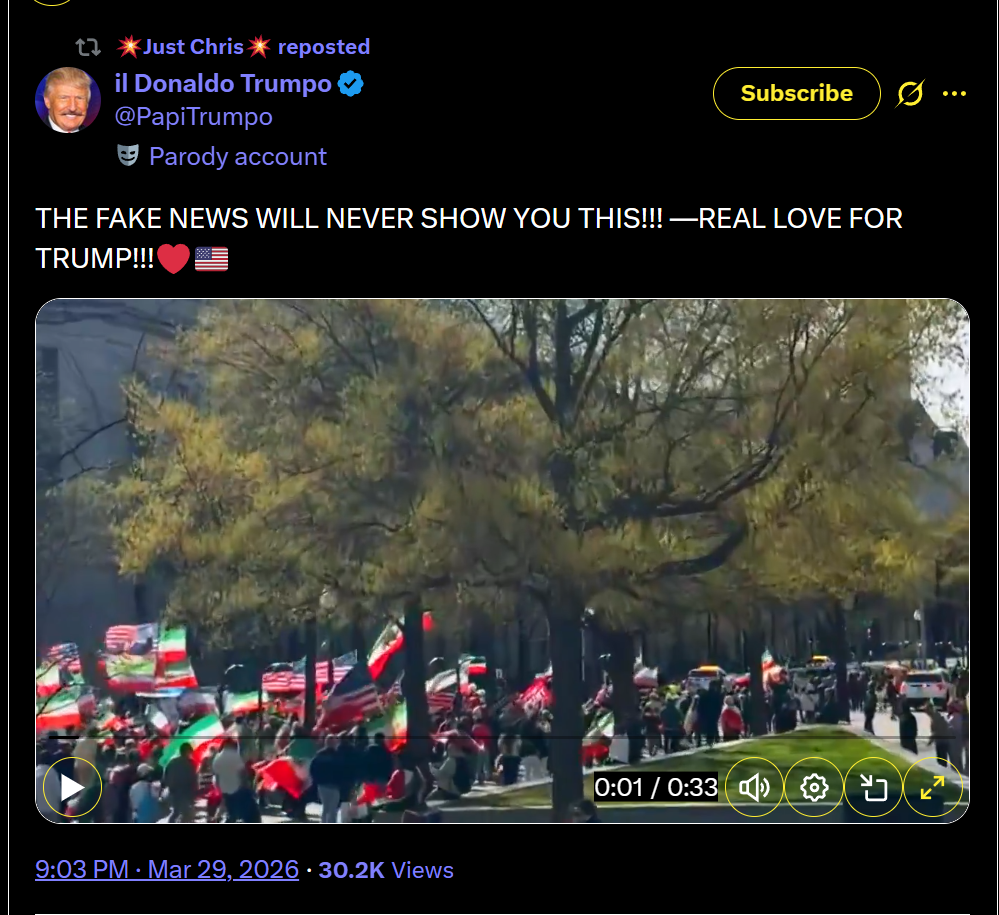Open the 9:03 PM Mar 29, 2026 timestamp

click(x=167, y=870)
